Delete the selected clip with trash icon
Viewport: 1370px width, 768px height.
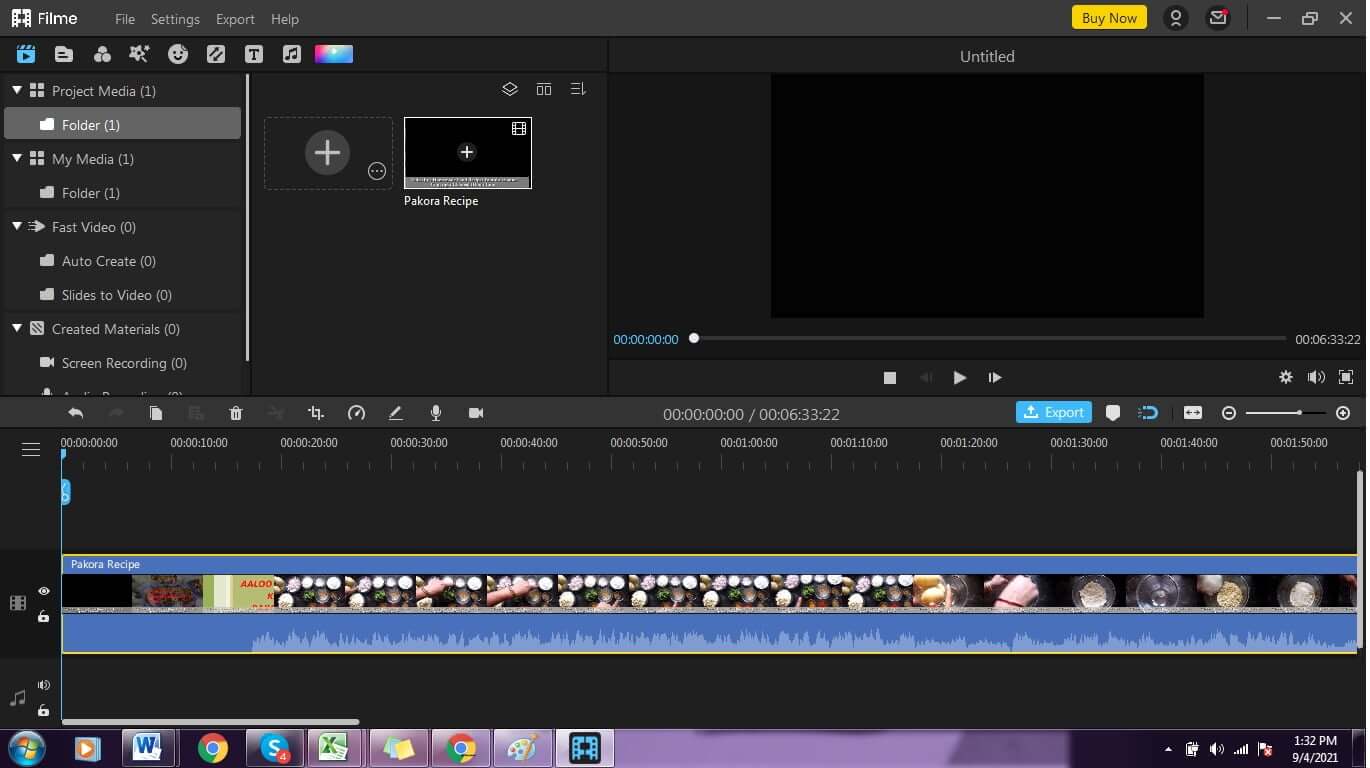click(236, 413)
